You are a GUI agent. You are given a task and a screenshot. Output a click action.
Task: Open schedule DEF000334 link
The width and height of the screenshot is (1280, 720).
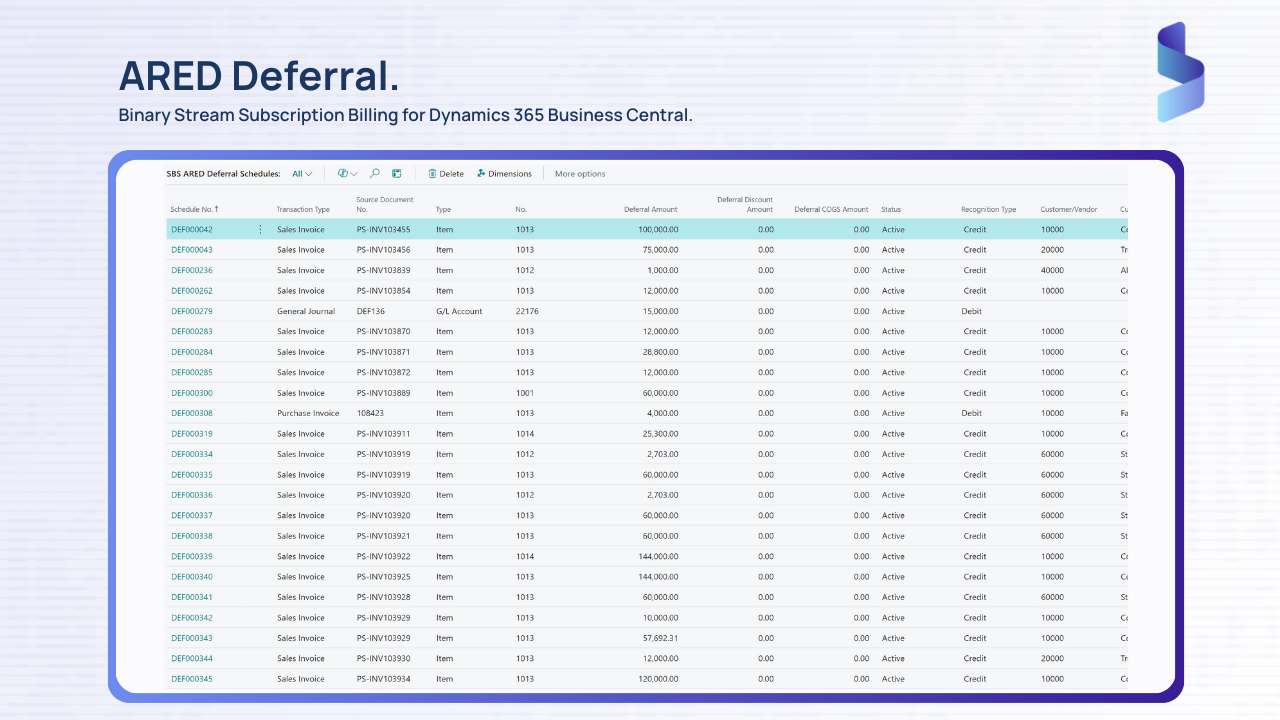pos(192,454)
